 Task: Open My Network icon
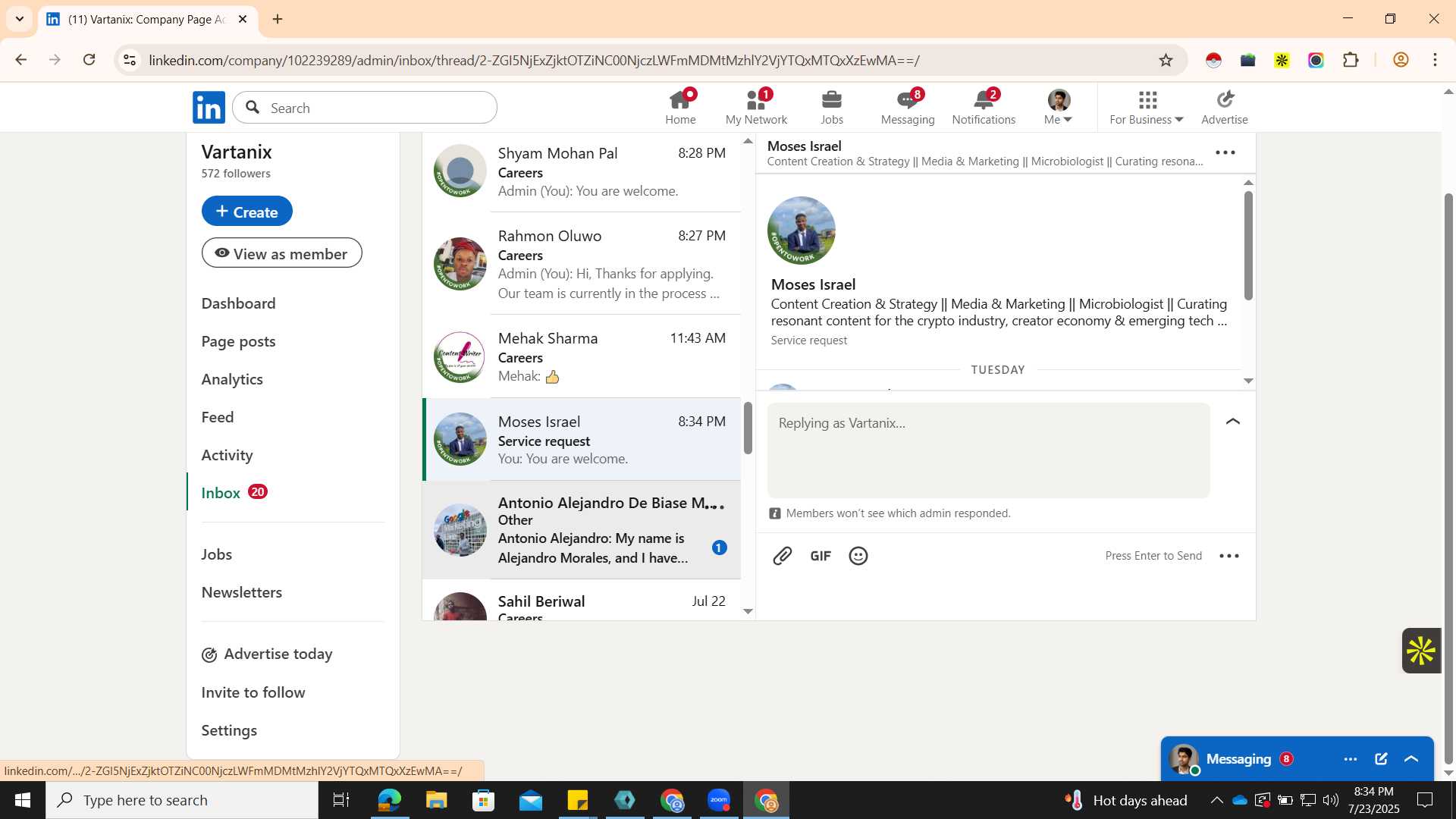756,108
